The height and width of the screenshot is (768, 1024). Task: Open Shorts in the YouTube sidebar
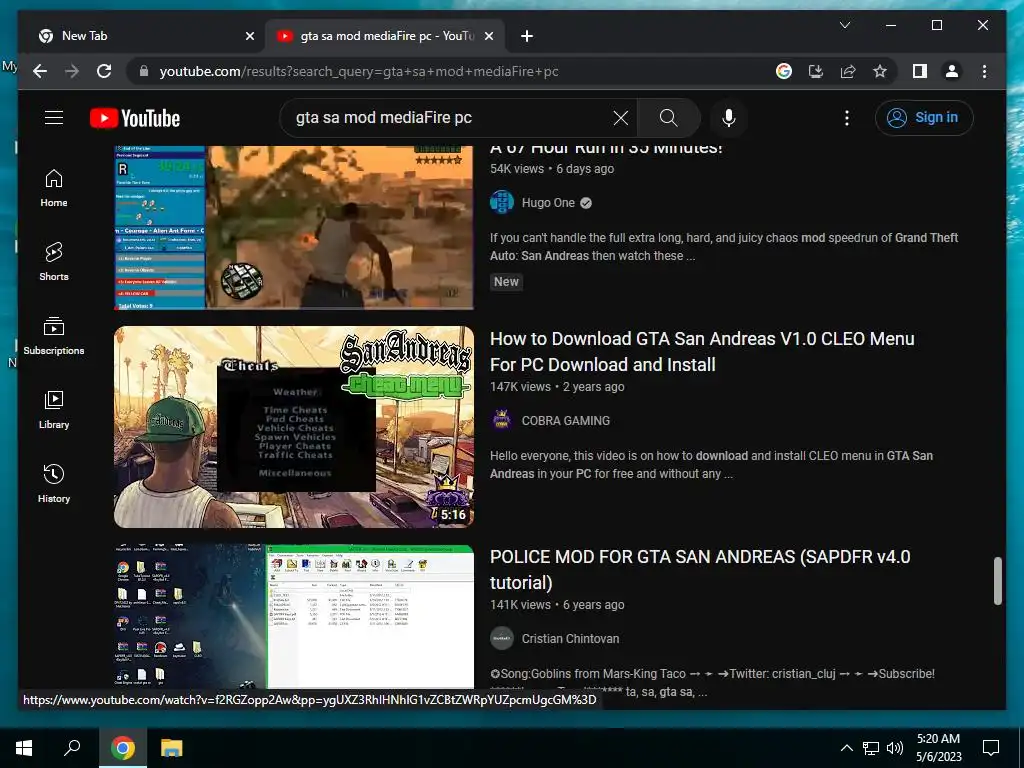pyautogui.click(x=54, y=262)
